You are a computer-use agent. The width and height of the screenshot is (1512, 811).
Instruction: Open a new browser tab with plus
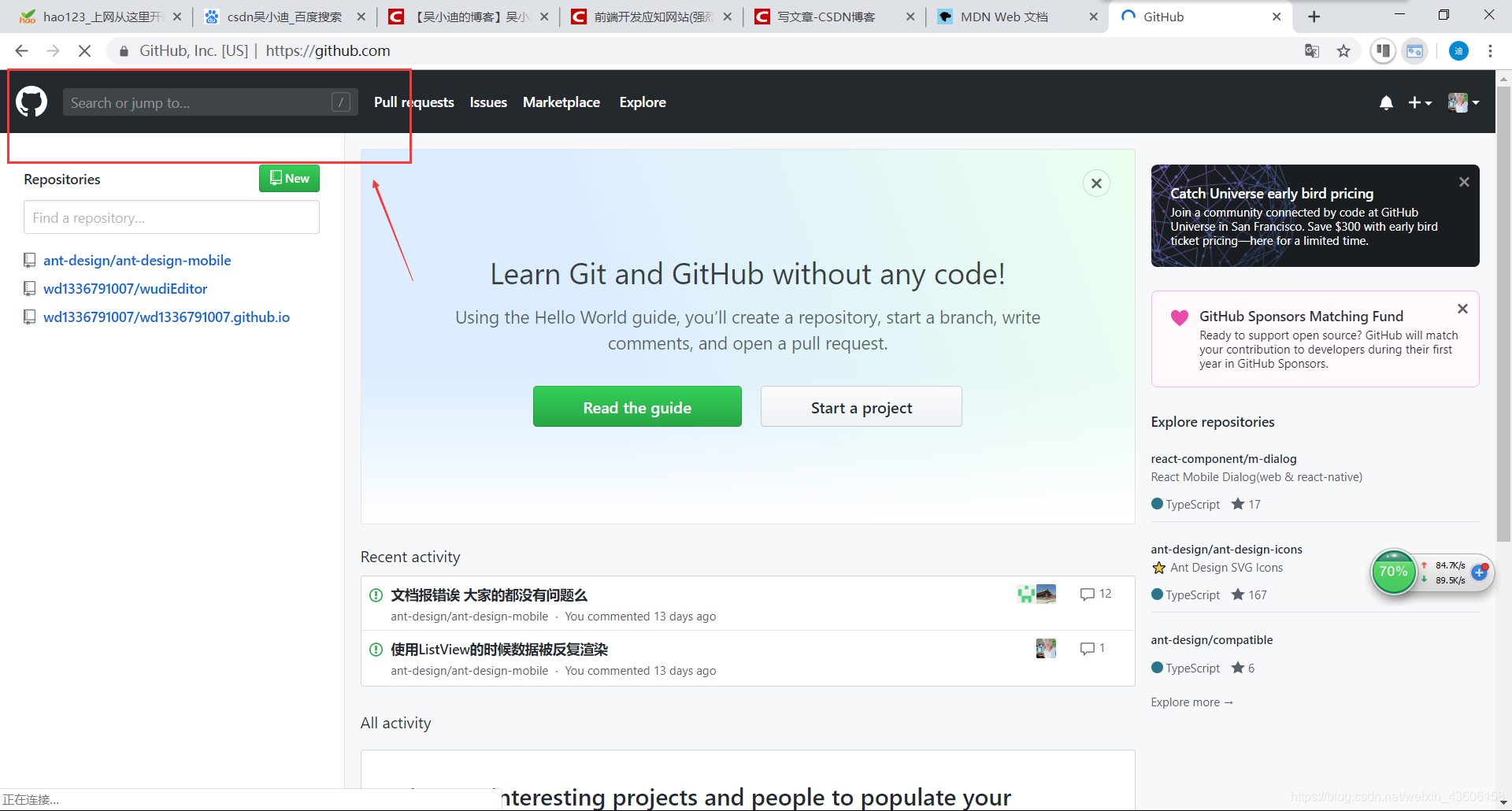tap(1314, 17)
